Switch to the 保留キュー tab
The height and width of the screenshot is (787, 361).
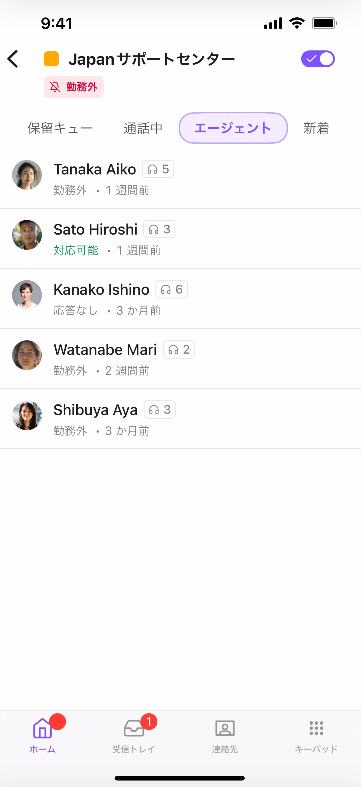click(x=60, y=128)
